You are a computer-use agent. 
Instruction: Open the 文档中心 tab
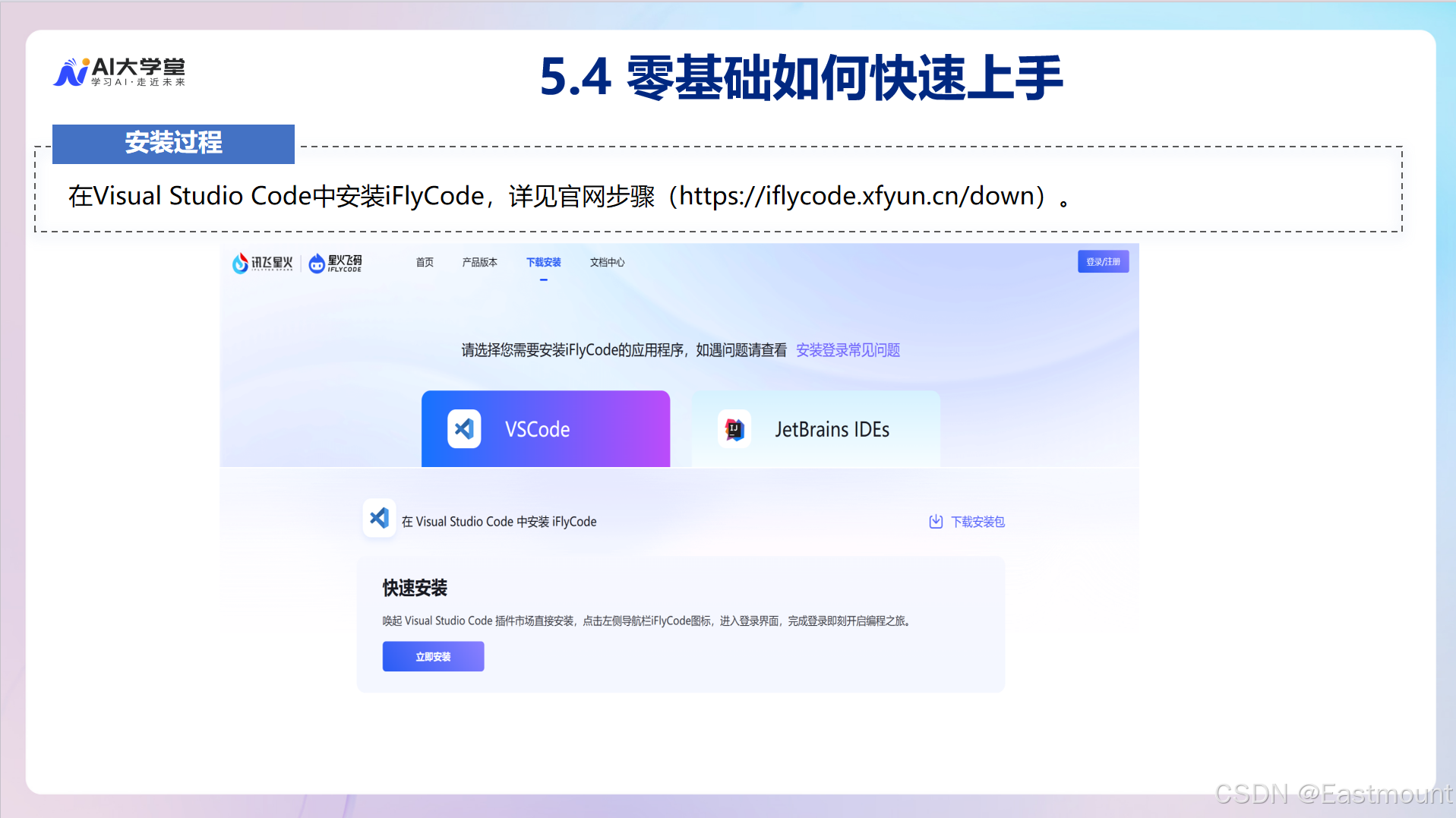(x=606, y=262)
